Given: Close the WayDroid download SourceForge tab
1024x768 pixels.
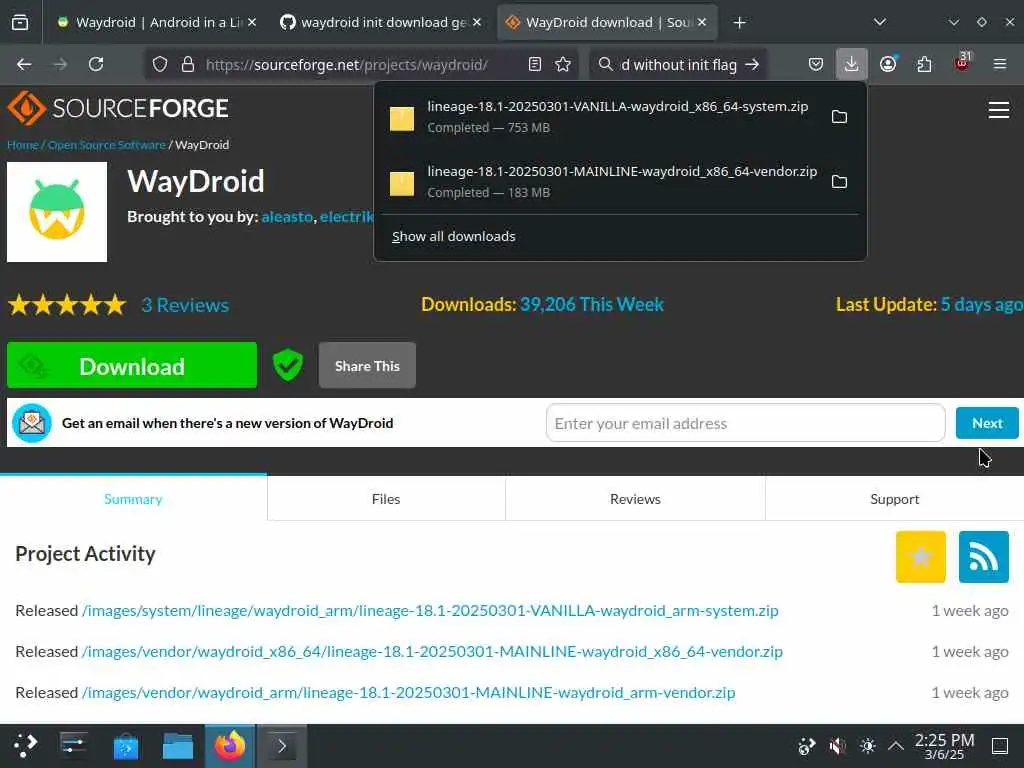Looking at the screenshot, I should 702,23.
